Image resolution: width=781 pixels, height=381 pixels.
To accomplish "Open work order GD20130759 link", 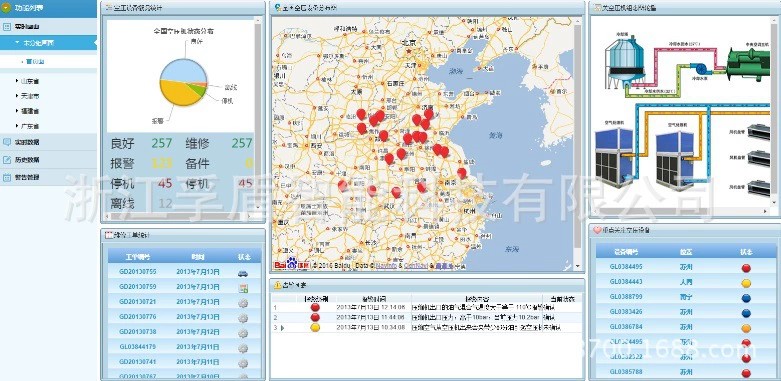I will pos(137,287).
